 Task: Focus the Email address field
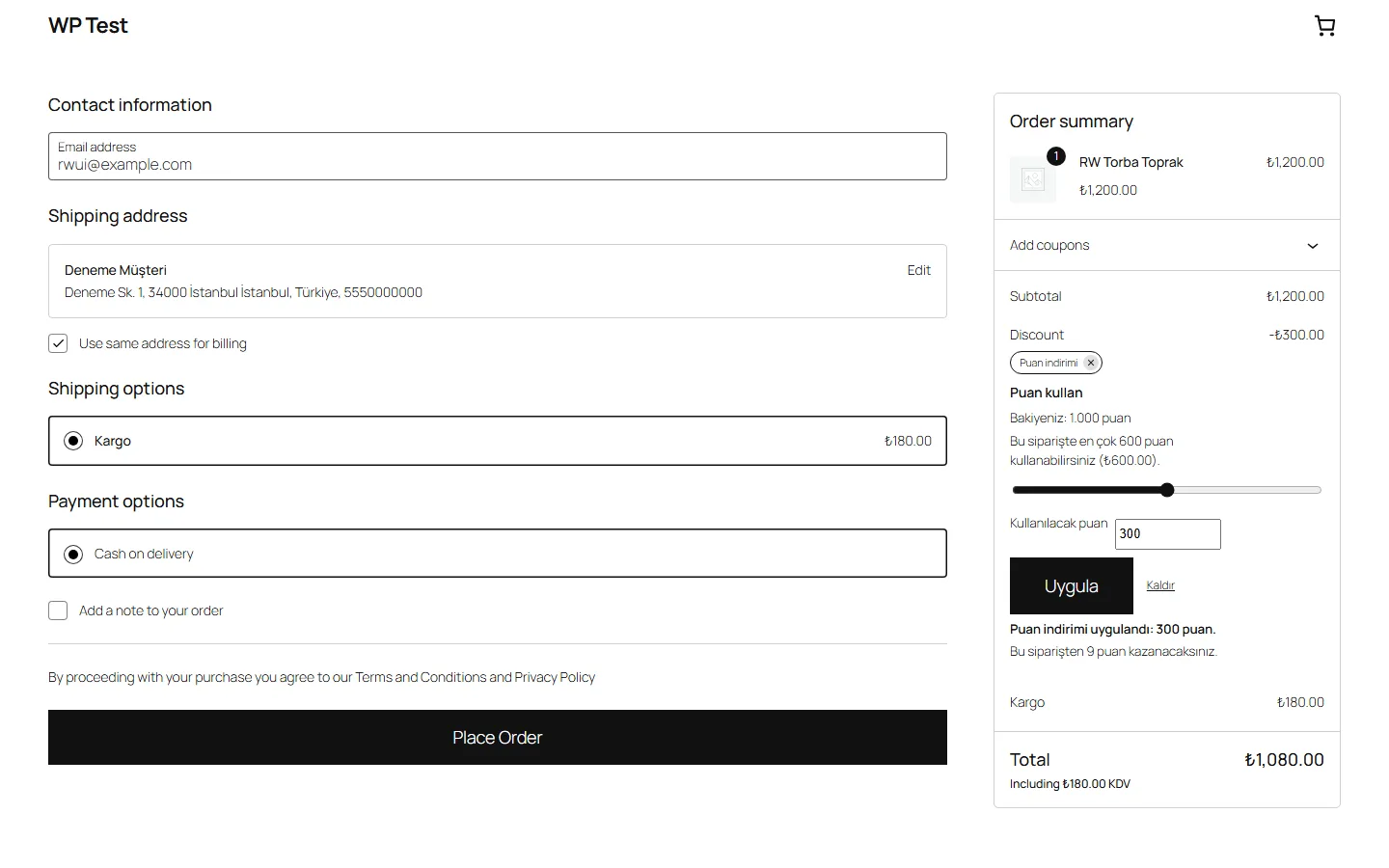(498, 156)
